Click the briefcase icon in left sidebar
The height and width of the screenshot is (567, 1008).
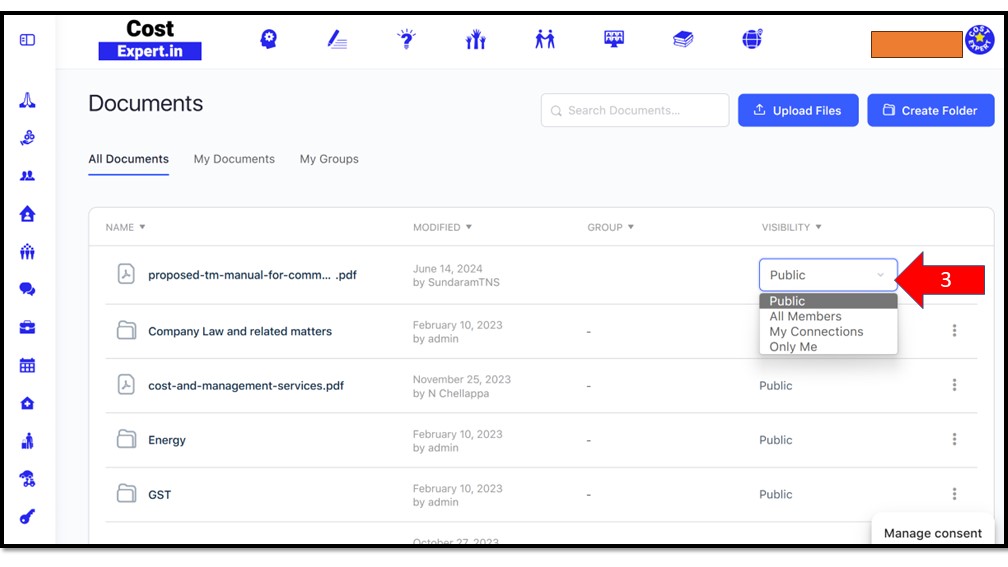click(x=28, y=327)
